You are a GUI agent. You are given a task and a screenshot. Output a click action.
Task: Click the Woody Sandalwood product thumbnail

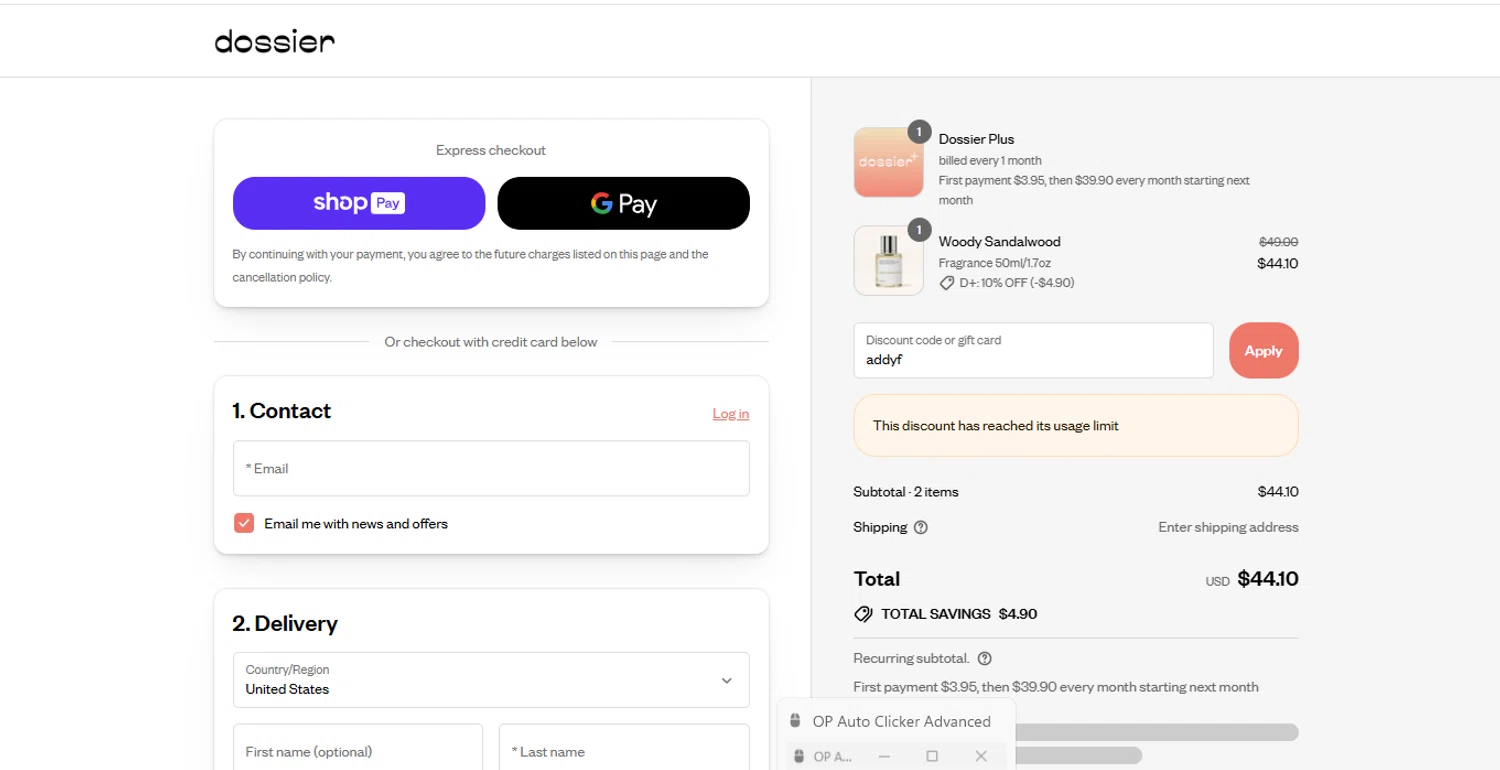(889, 261)
